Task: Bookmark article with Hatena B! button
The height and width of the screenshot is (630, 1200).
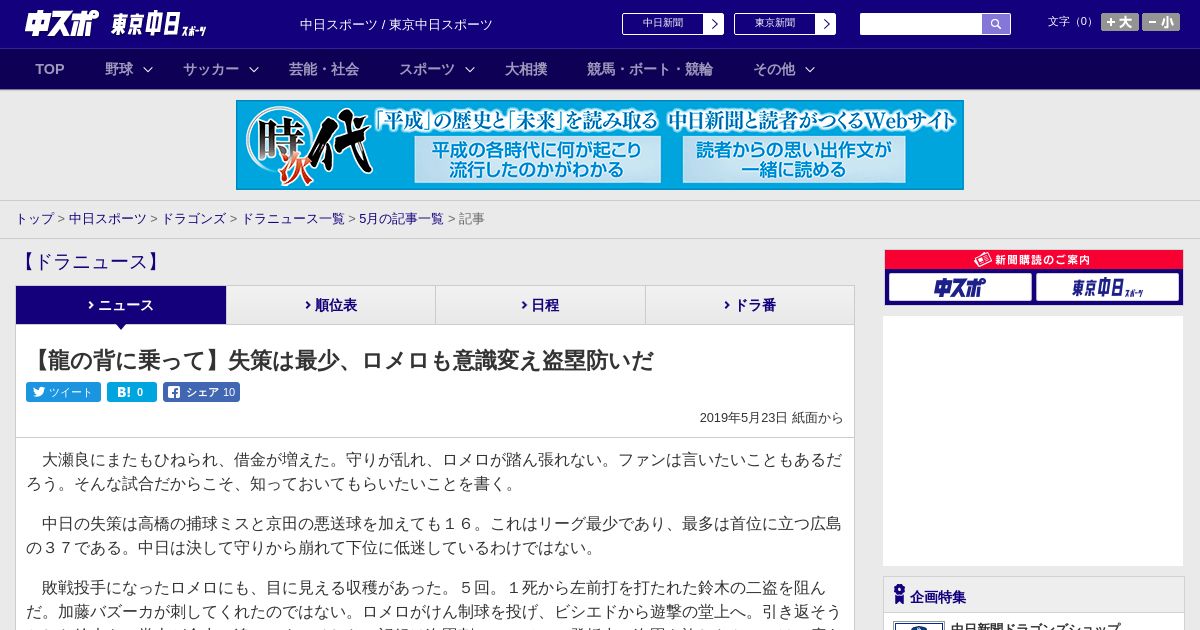Action: [x=132, y=392]
